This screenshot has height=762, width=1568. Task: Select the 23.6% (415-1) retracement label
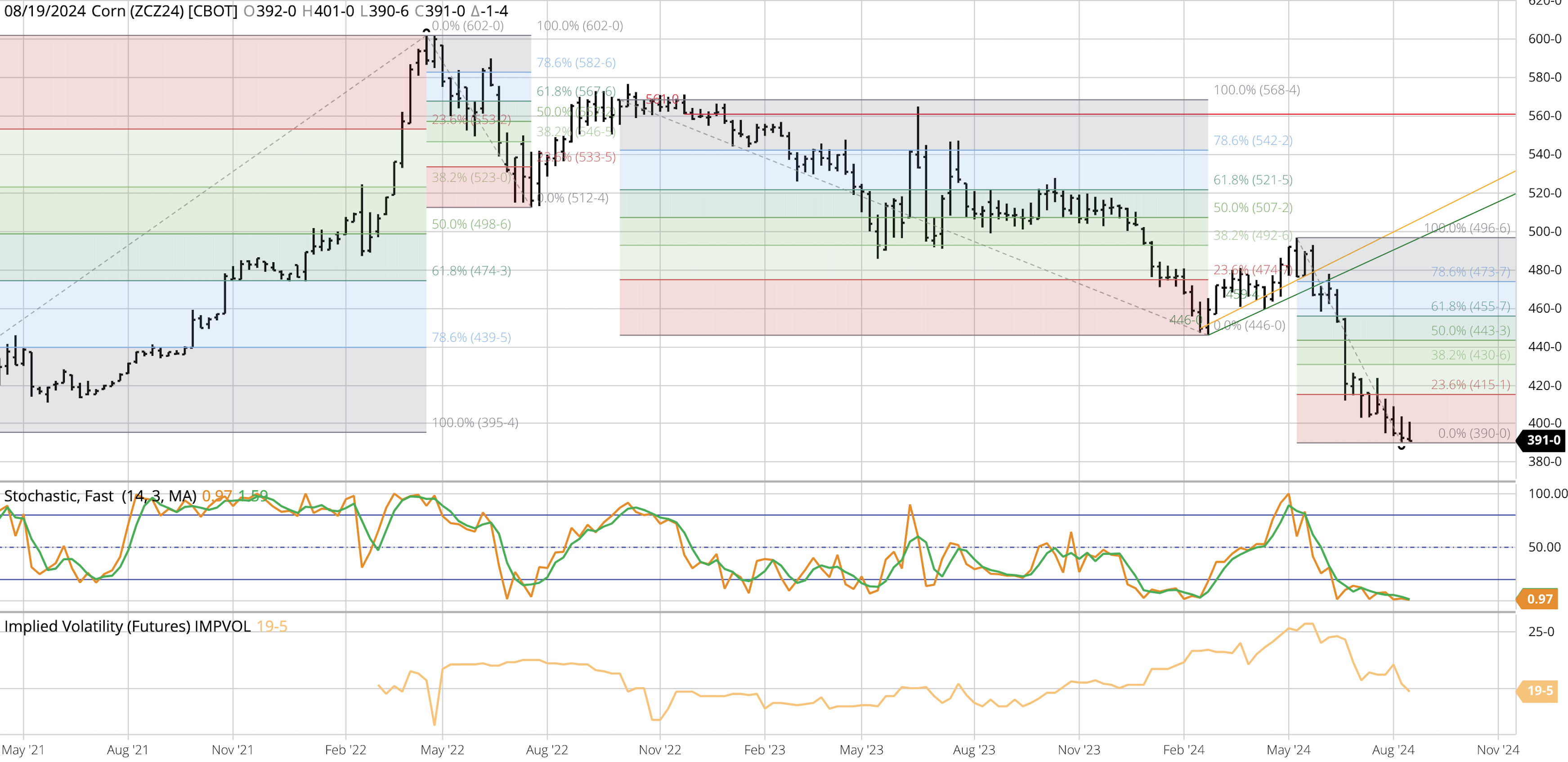click(1470, 385)
